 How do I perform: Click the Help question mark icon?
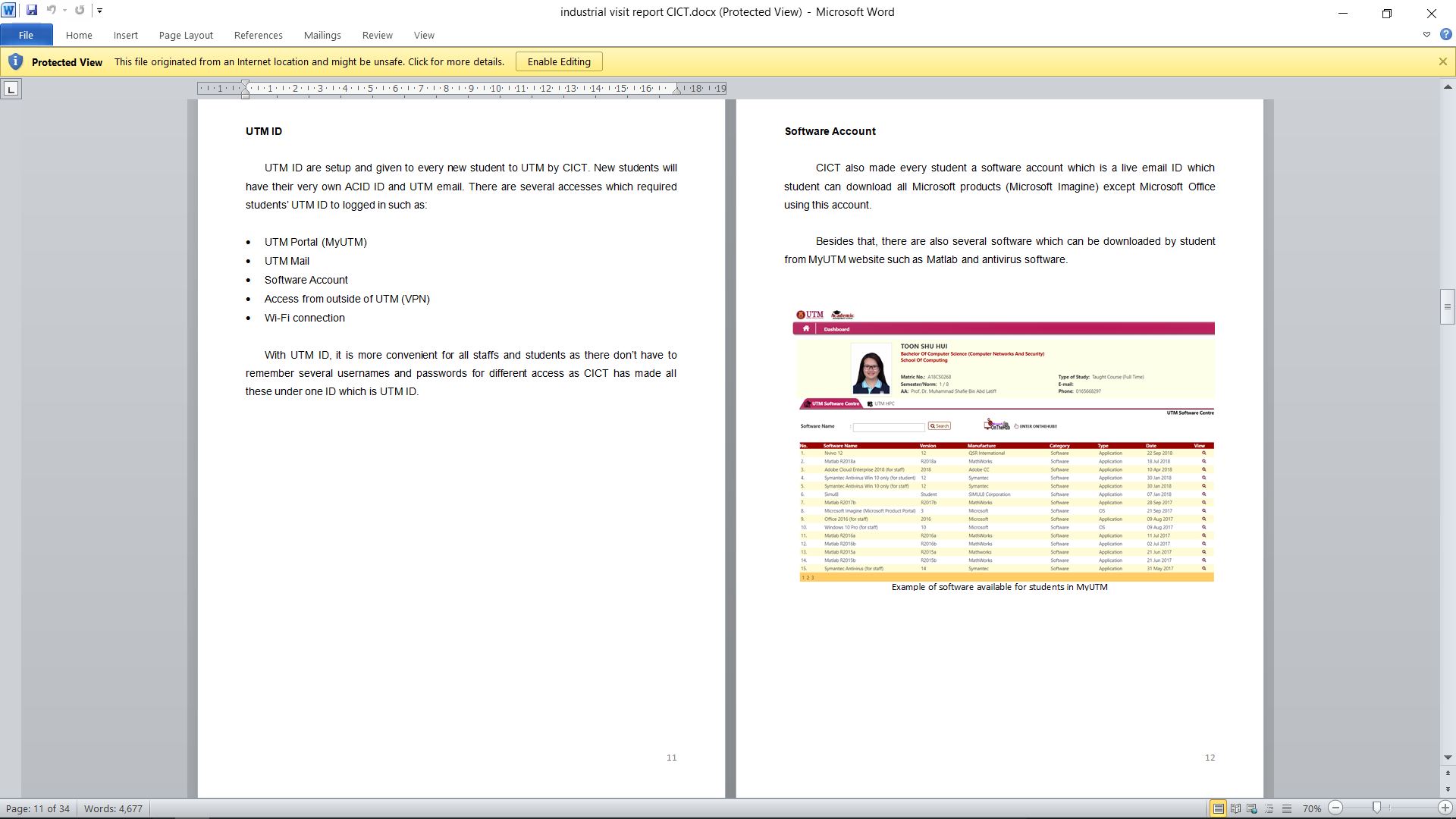coord(1445,35)
